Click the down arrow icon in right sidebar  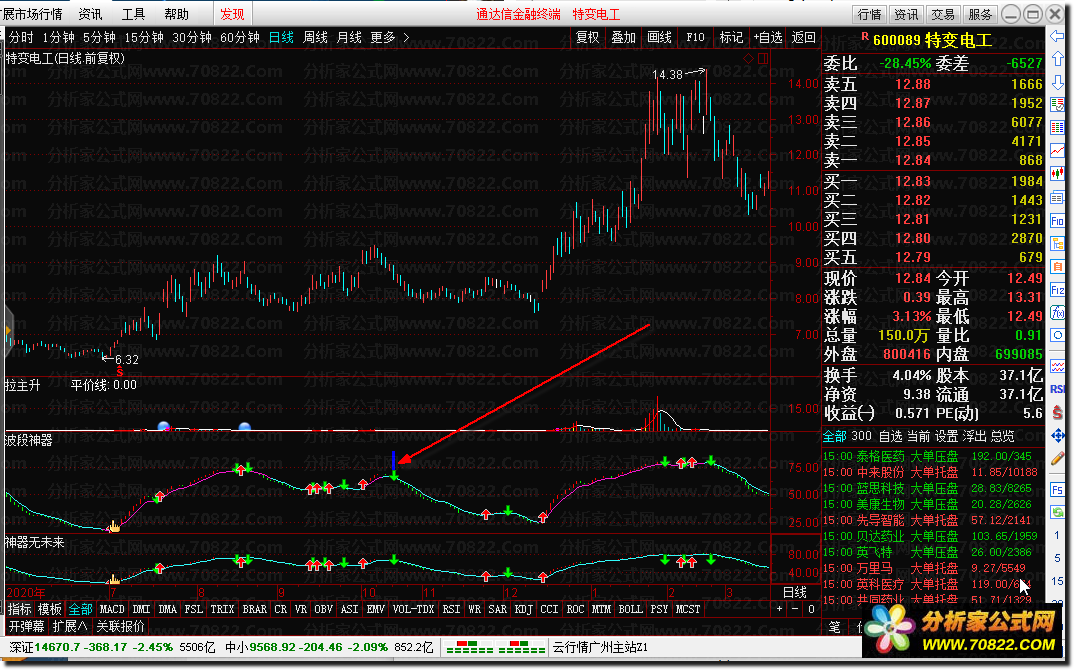click(1056, 81)
